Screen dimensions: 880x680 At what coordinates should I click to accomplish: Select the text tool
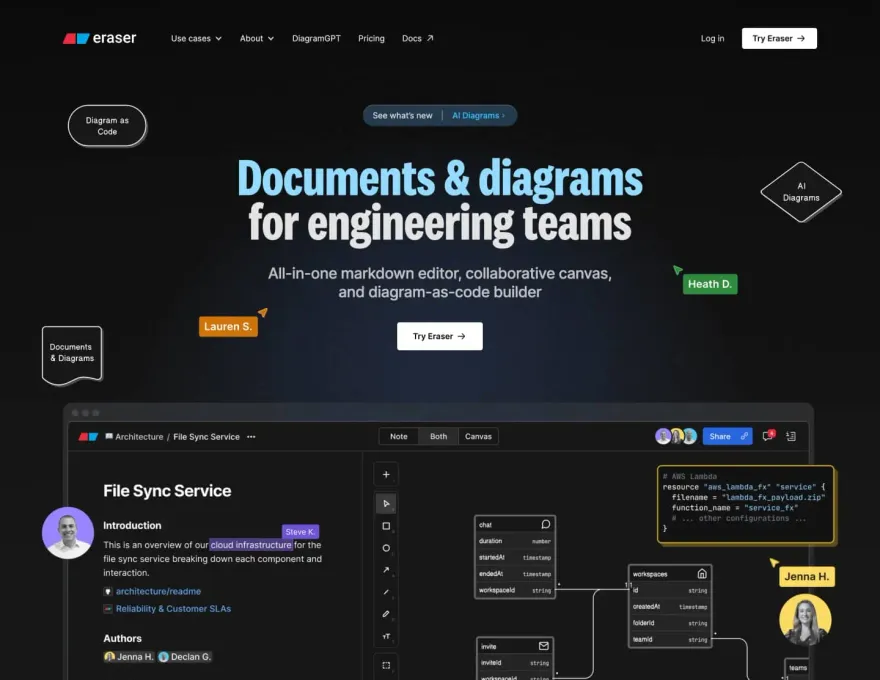(x=386, y=636)
